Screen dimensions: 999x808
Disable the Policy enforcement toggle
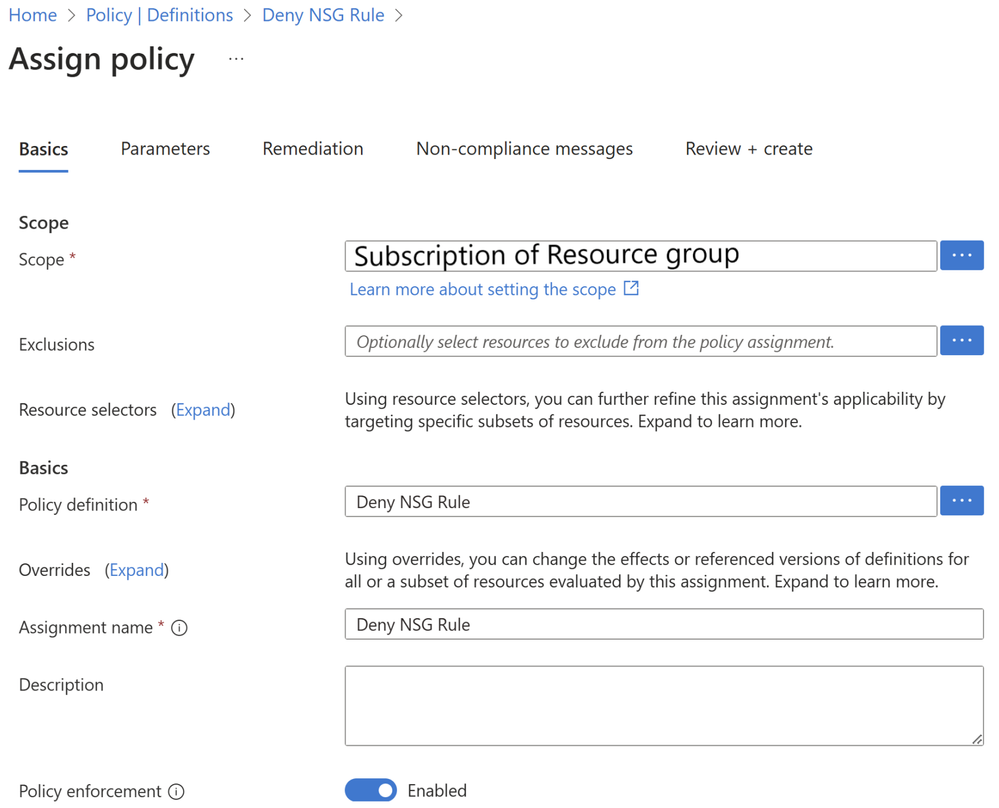[x=371, y=790]
